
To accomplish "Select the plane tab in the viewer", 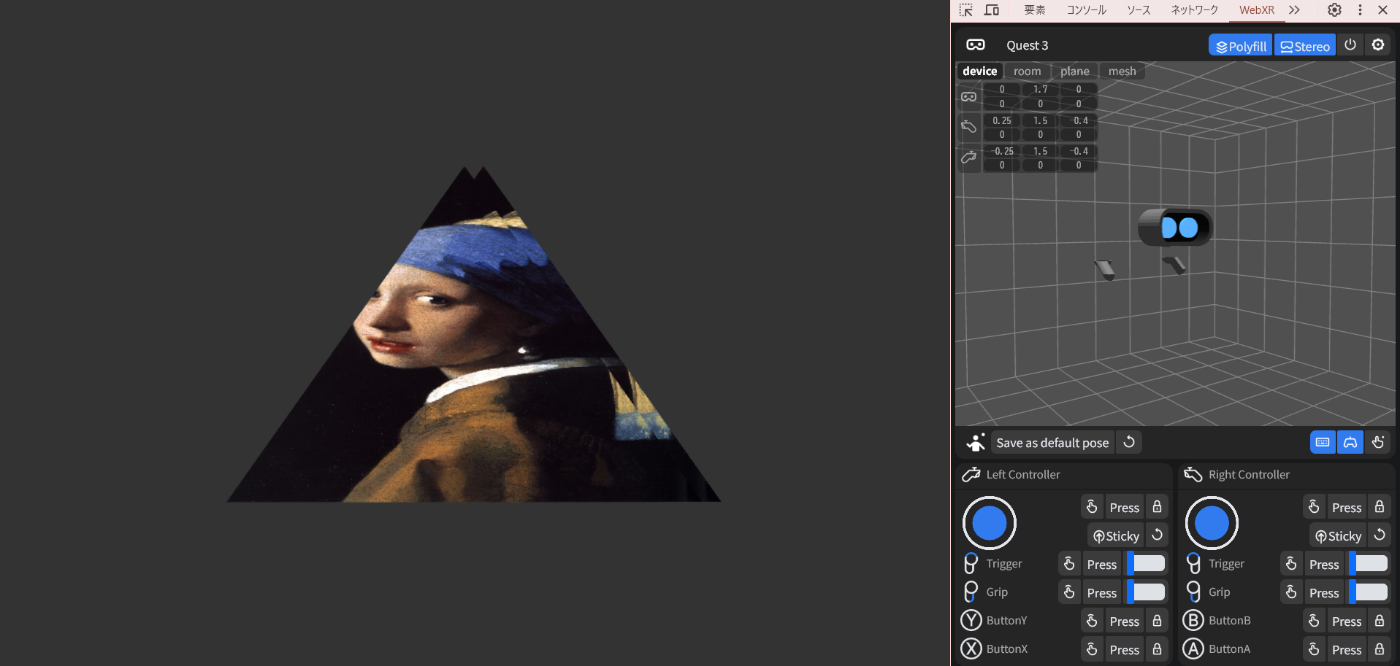I will 1075,71.
